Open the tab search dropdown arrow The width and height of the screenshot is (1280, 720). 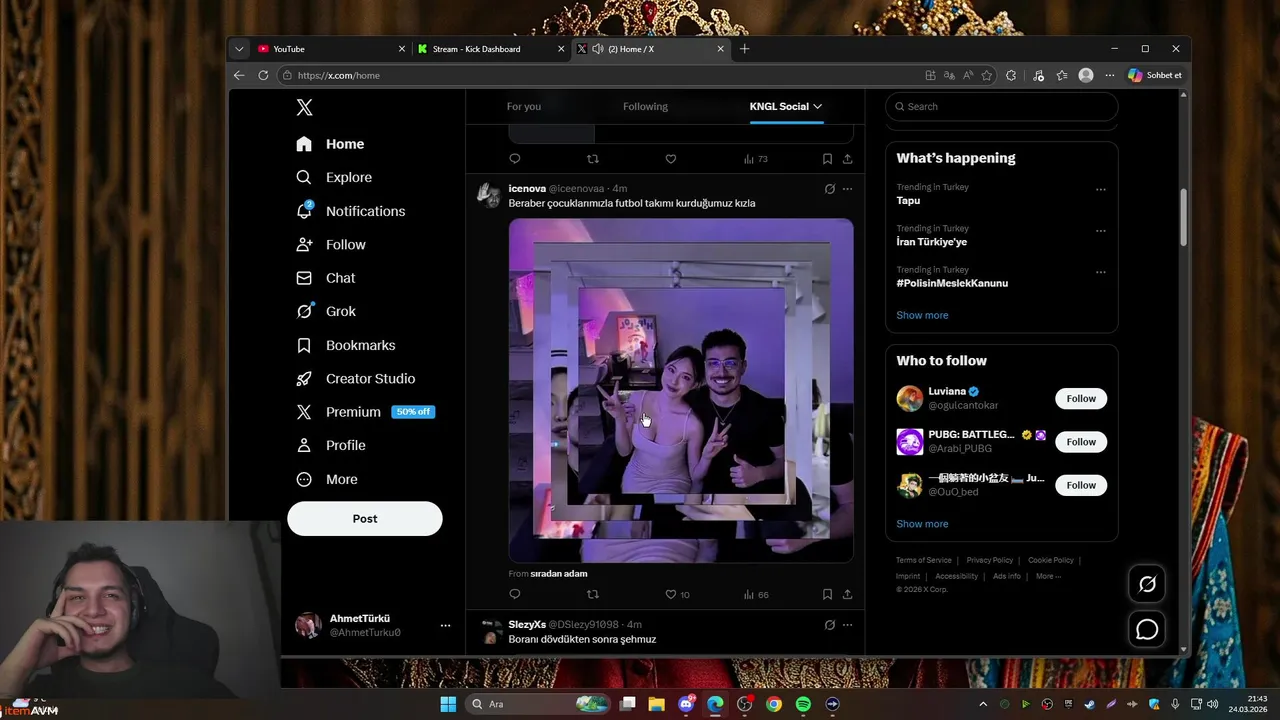tap(239, 49)
